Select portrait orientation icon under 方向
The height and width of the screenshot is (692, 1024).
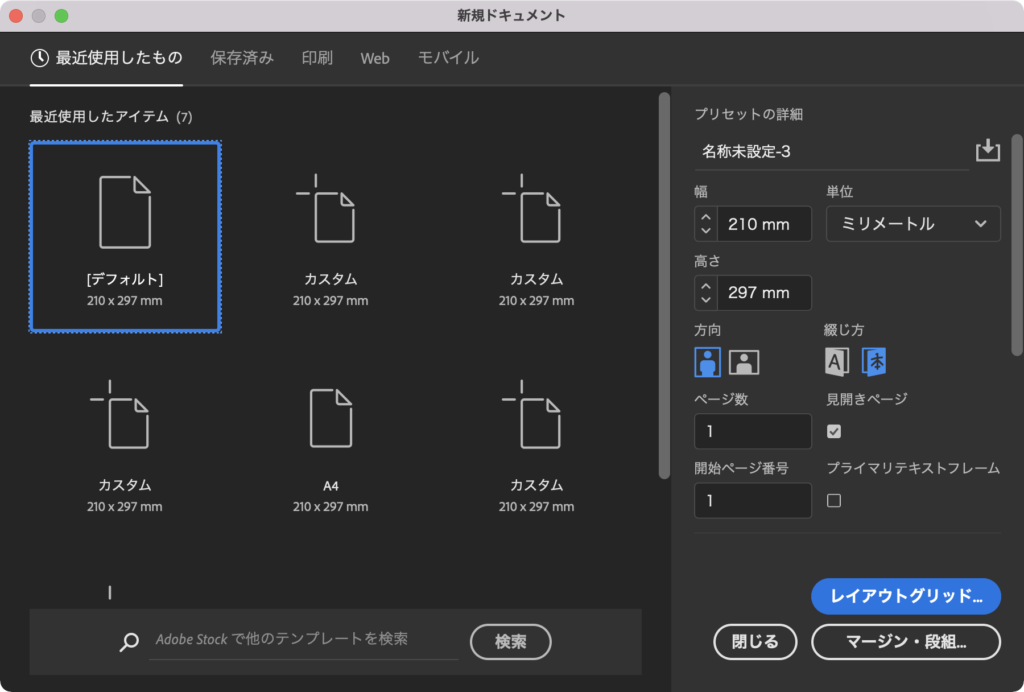706,361
